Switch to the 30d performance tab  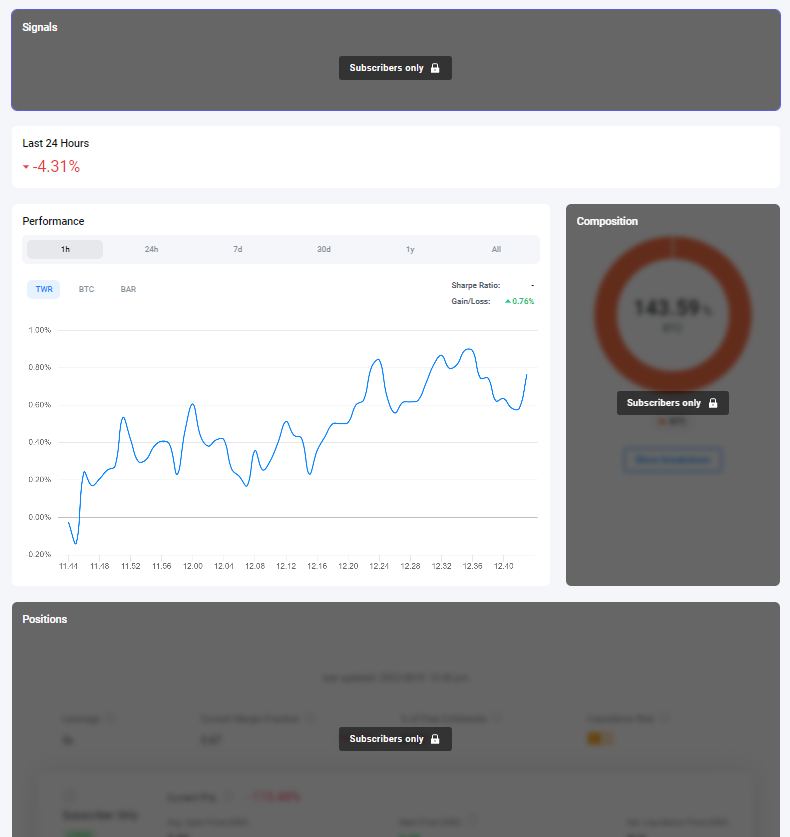click(324, 249)
